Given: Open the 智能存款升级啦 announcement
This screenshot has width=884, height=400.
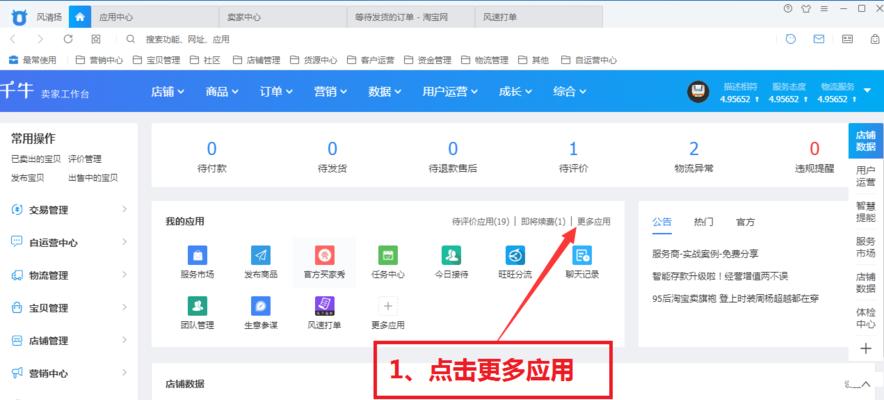Looking at the screenshot, I should pyautogui.click(x=719, y=276).
